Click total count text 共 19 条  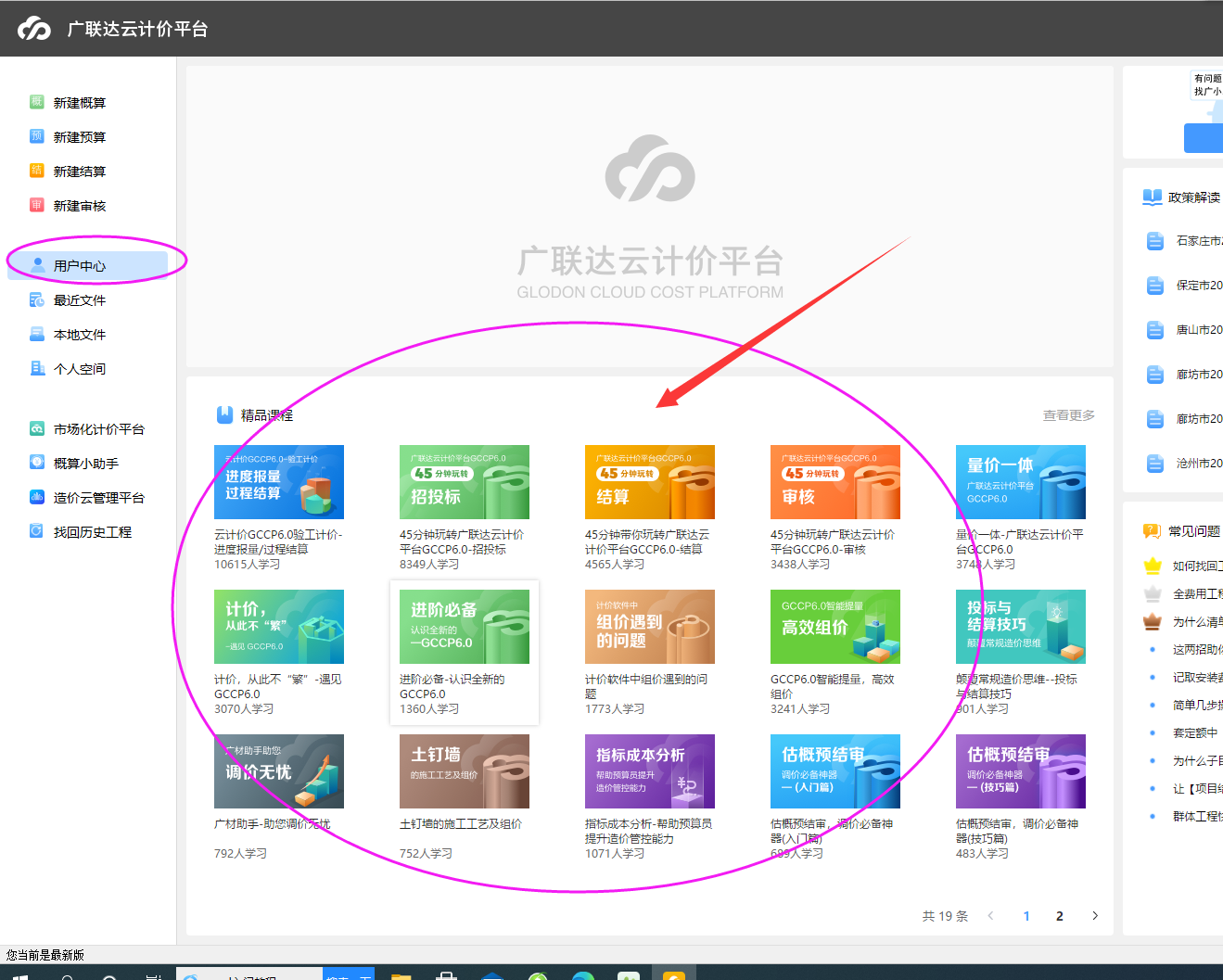(x=945, y=916)
